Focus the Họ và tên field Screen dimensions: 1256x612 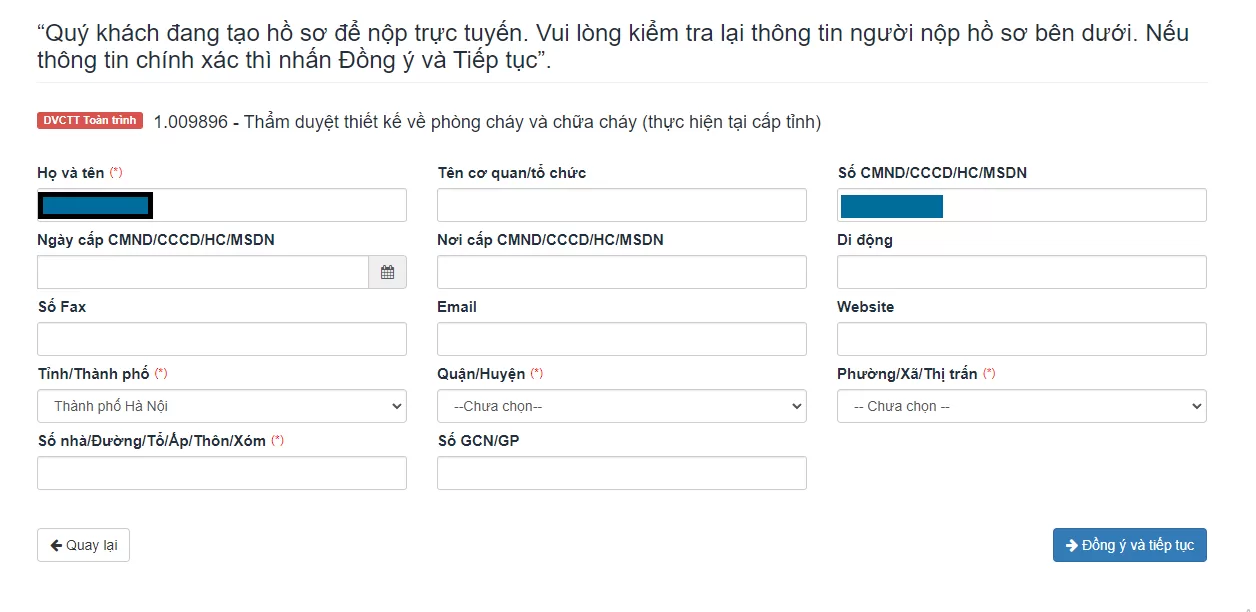222,205
